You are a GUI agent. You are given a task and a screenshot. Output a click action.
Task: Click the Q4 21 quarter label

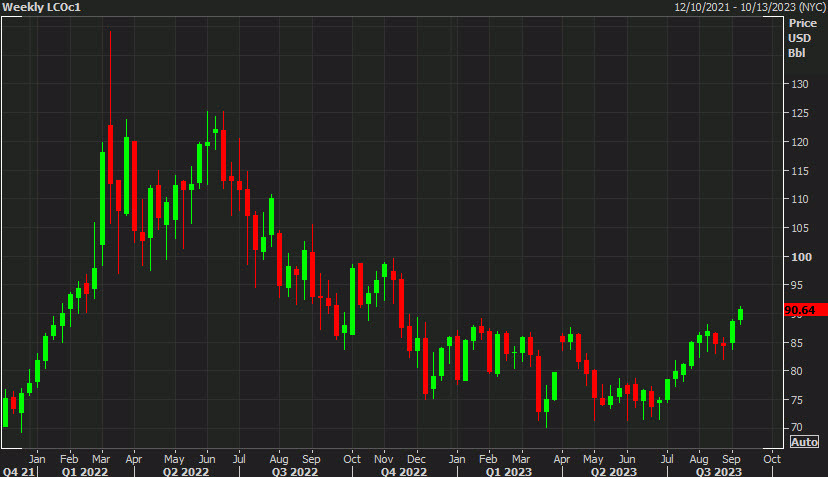pyautogui.click(x=18, y=471)
